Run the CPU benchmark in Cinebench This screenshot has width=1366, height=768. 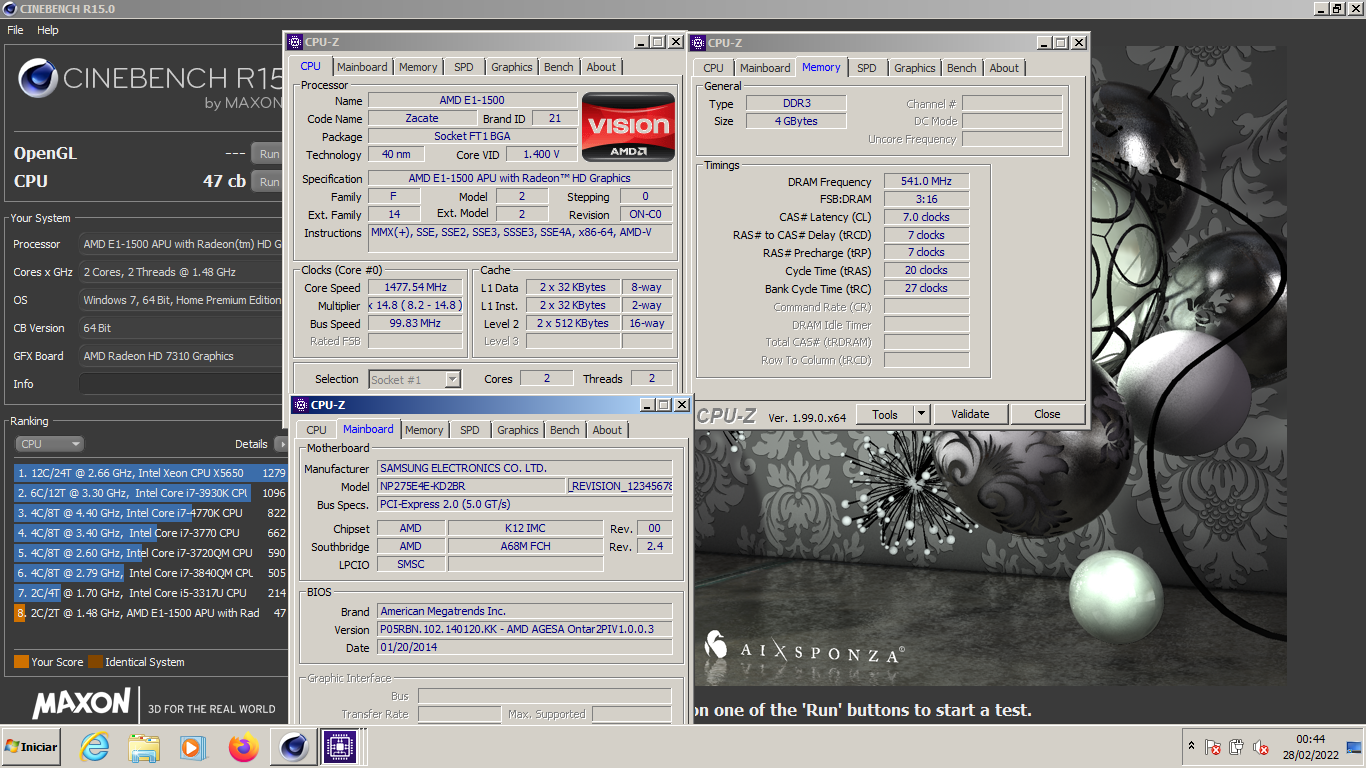coord(269,182)
